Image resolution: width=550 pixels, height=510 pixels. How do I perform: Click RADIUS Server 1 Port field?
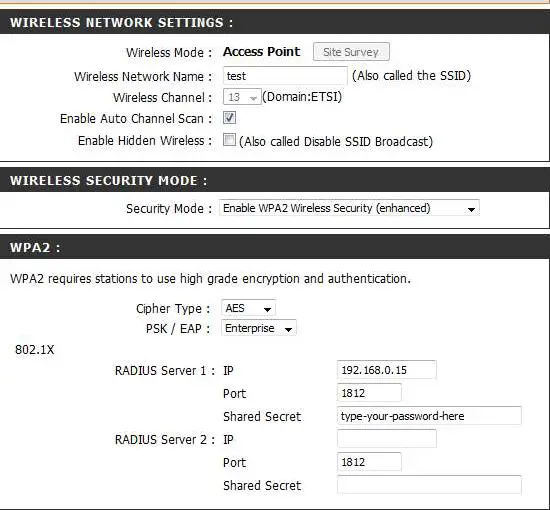pyautogui.click(x=369, y=393)
